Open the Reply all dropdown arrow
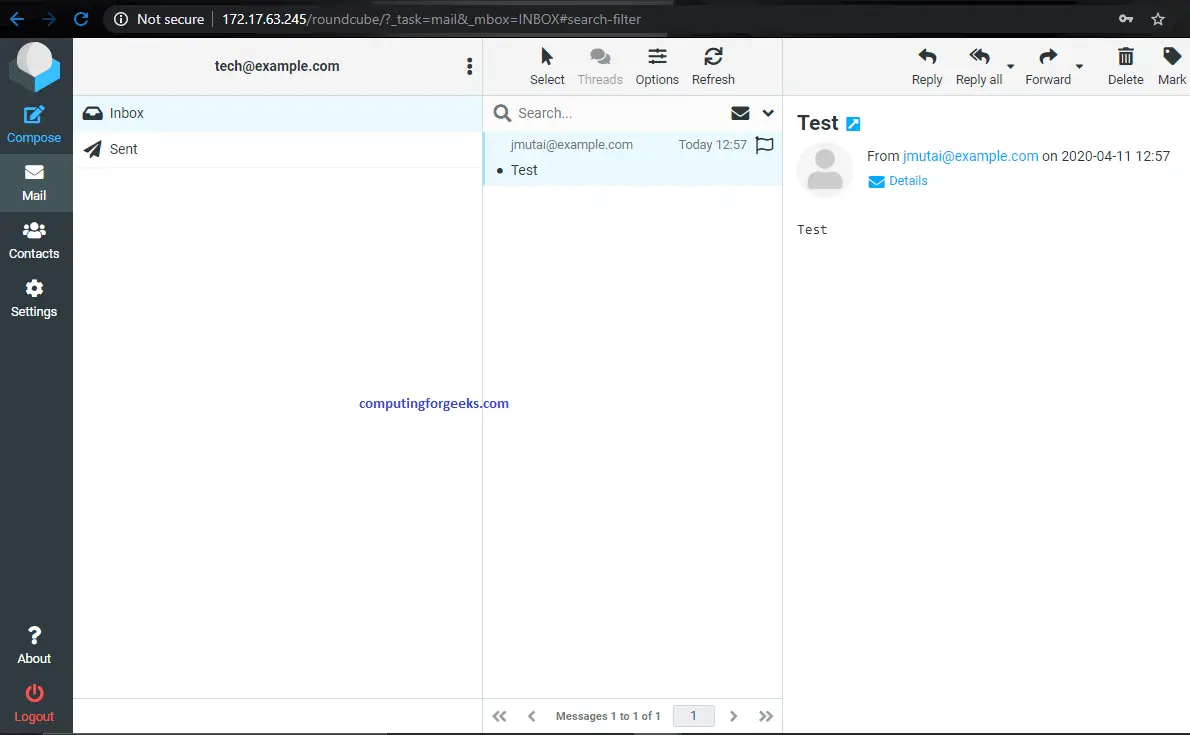This screenshot has width=1190, height=735. (1010, 68)
